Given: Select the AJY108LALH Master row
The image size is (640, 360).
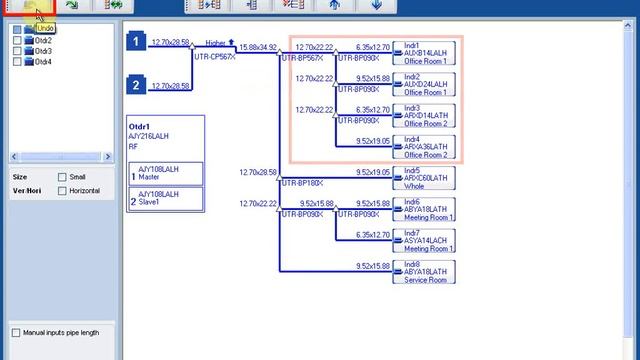Looking at the screenshot, I should click(166, 173).
